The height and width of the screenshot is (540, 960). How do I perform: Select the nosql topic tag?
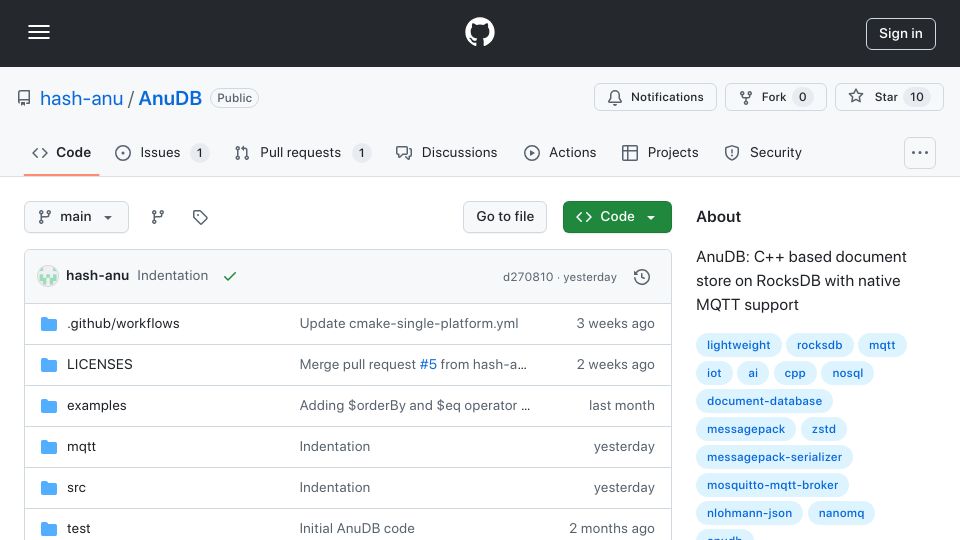pyautogui.click(x=847, y=373)
